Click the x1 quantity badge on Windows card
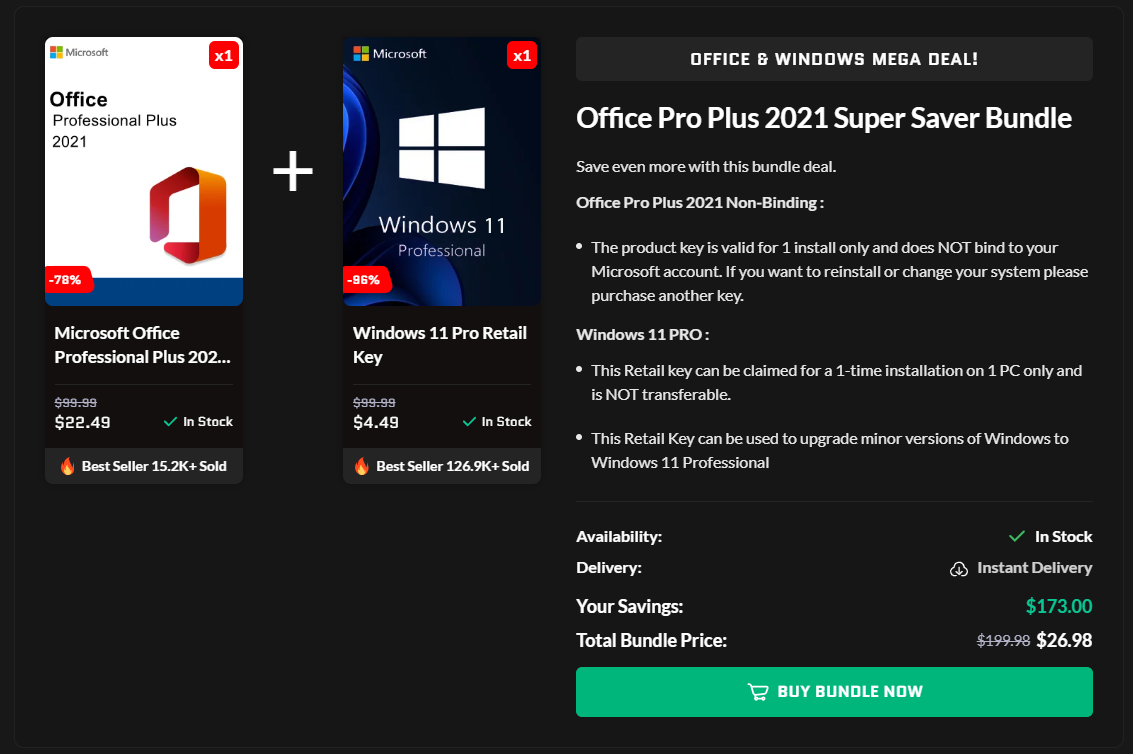This screenshot has width=1133, height=754. coord(521,56)
